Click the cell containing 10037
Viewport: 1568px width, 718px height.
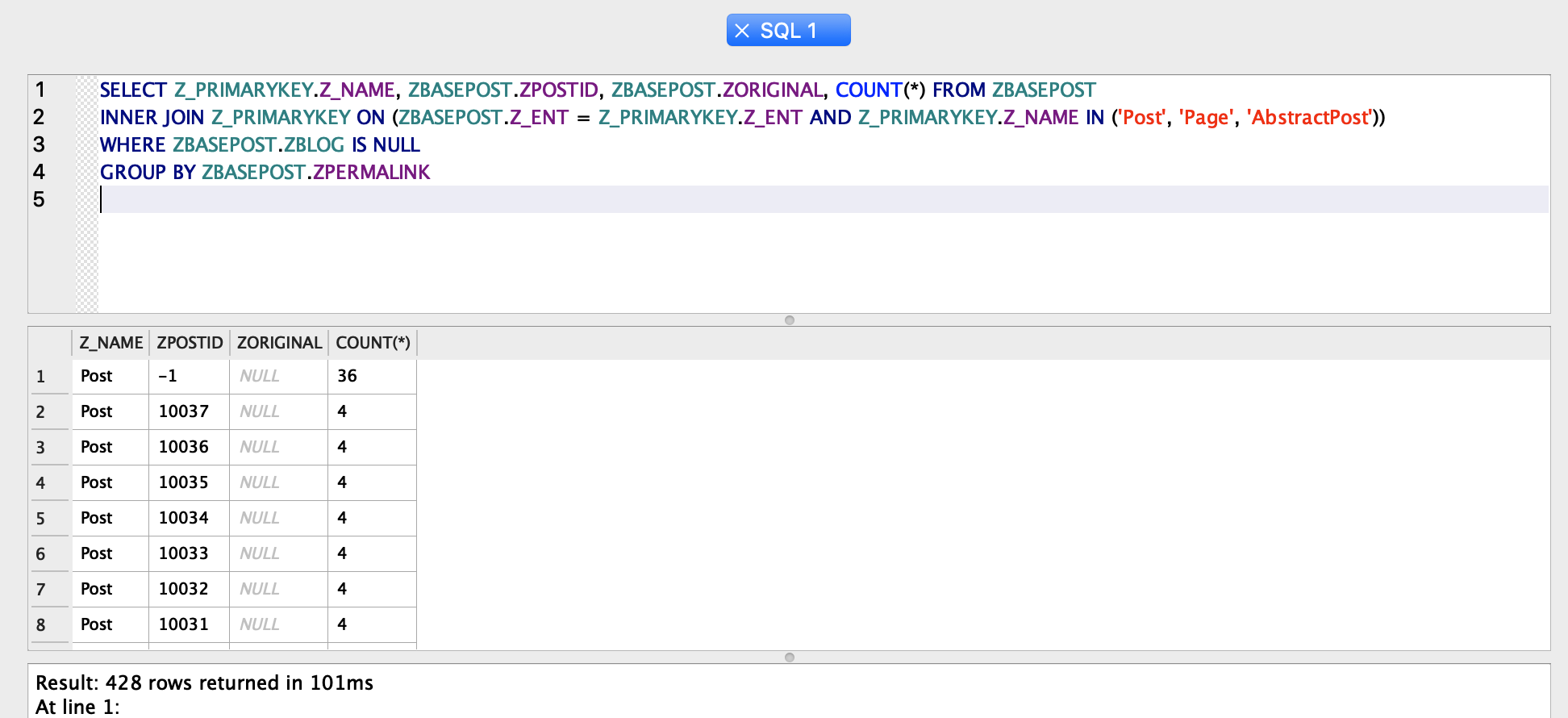click(190, 411)
